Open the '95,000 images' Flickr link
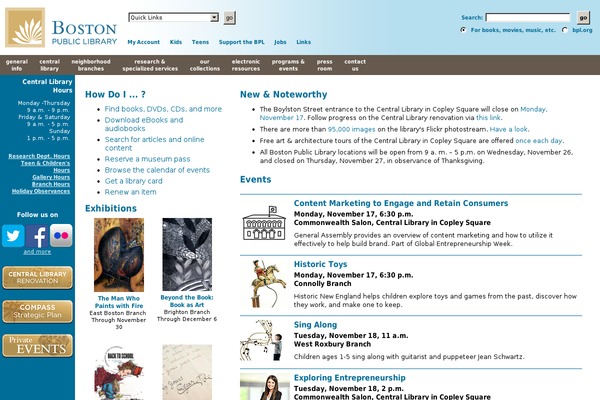Viewport: 600px width, 400px height. pyautogui.click(x=351, y=129)
